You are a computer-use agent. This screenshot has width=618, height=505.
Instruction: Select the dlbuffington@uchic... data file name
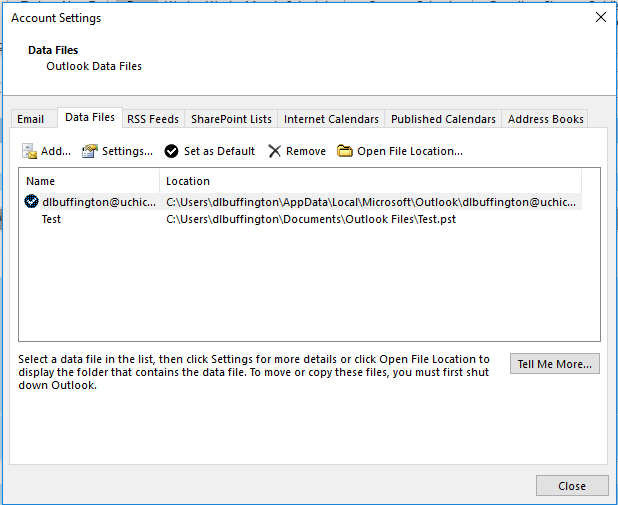99,202
